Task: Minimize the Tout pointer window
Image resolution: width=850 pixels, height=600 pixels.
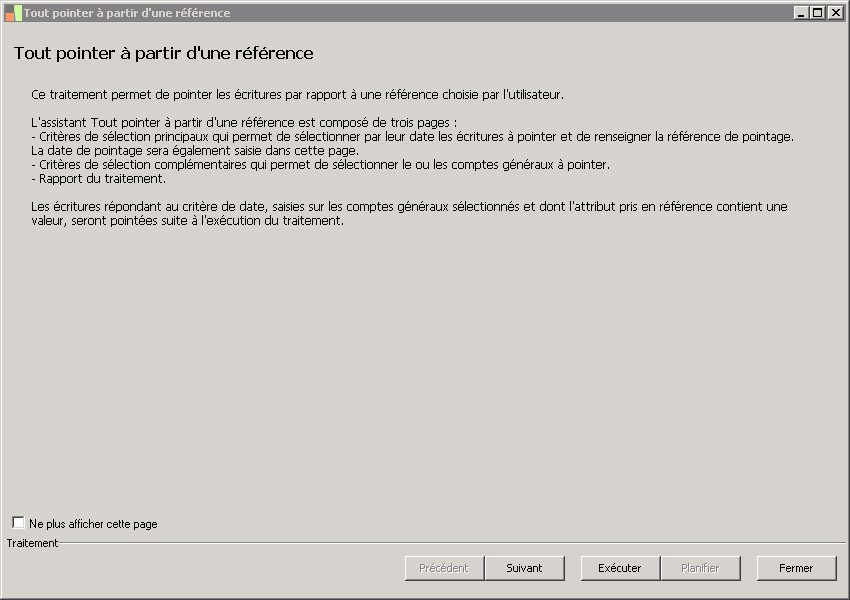Action: tap(801, 13)
